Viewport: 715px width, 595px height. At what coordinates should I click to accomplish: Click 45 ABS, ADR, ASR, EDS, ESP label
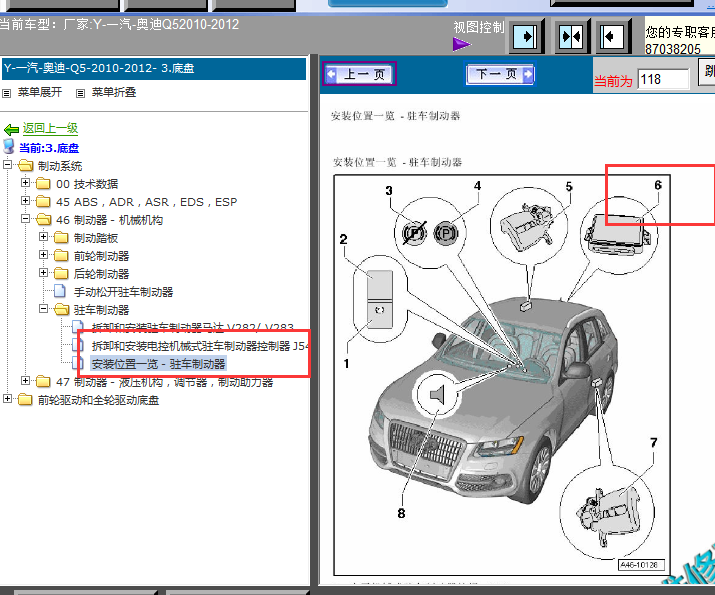(146, 202)
